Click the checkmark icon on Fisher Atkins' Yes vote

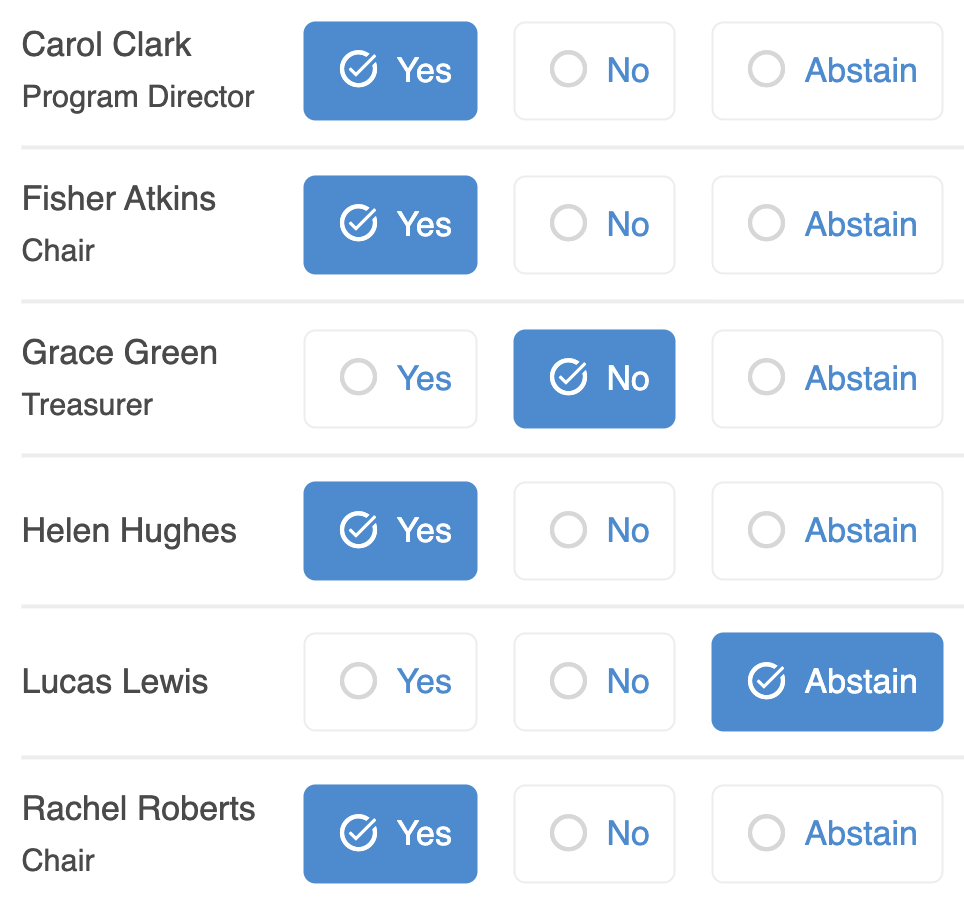click(x=358, y=223)
